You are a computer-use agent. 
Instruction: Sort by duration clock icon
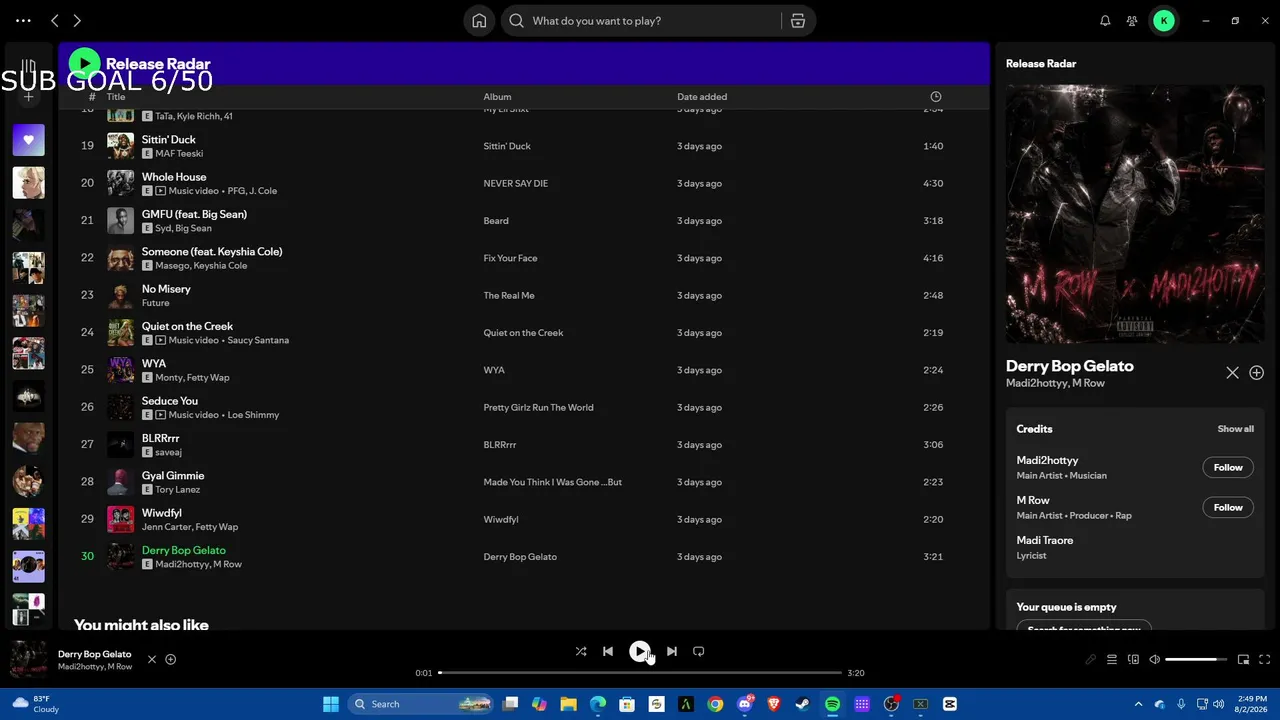click(x=935, y=97)
